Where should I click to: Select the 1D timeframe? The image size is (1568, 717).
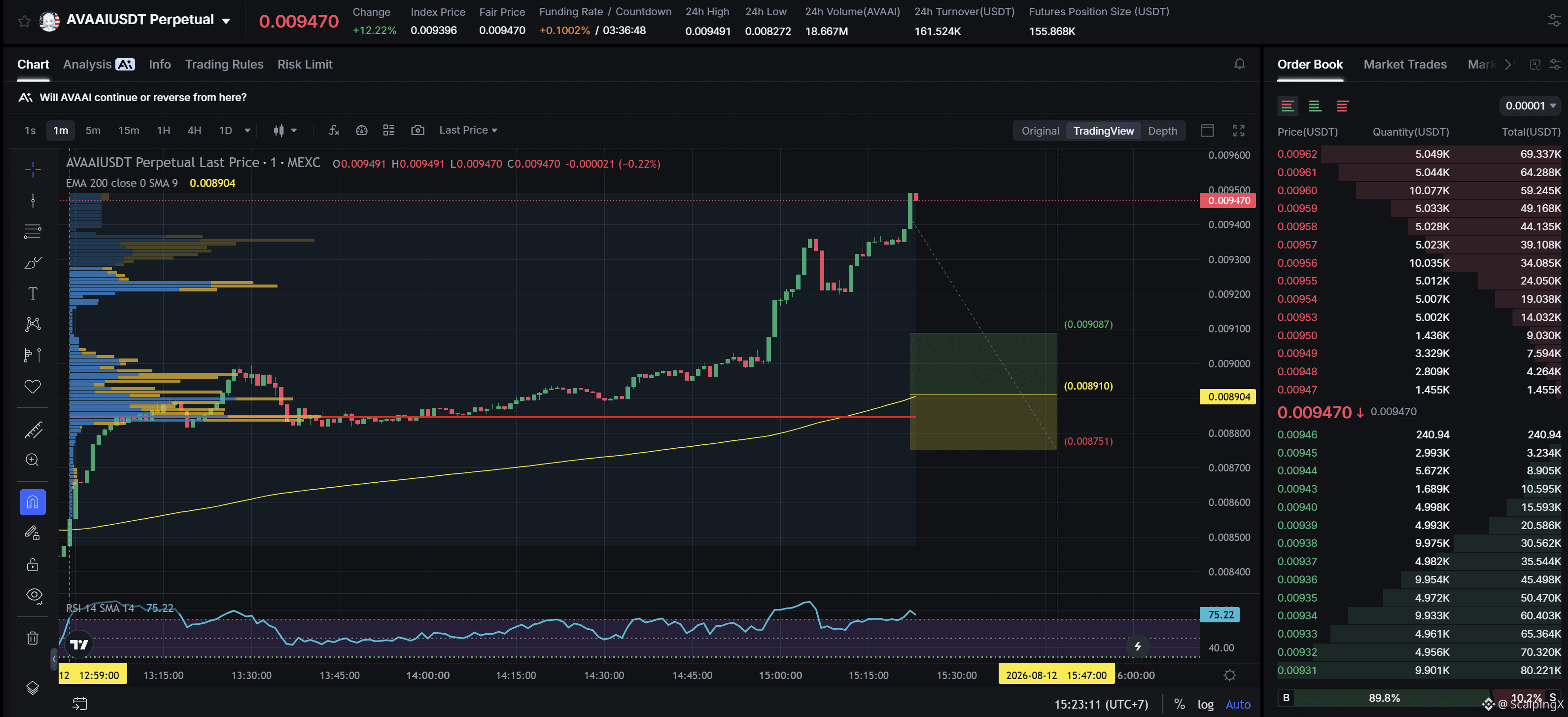tap(225, 130)
